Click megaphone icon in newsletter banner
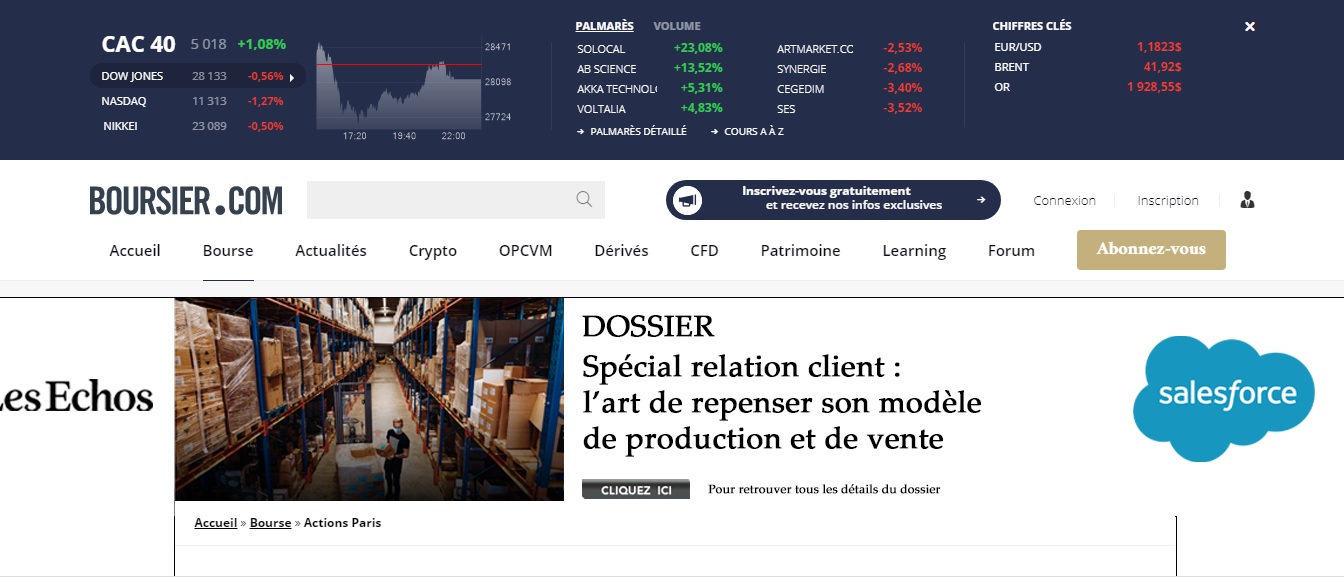Image resolution: width=1344 pixels, height=578 pixels. [x=686, y=200]
